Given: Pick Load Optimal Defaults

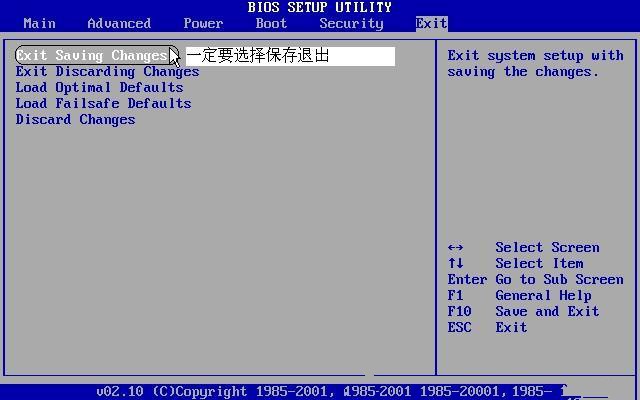Looking at the screenshot, I should (x=99, y=88).
